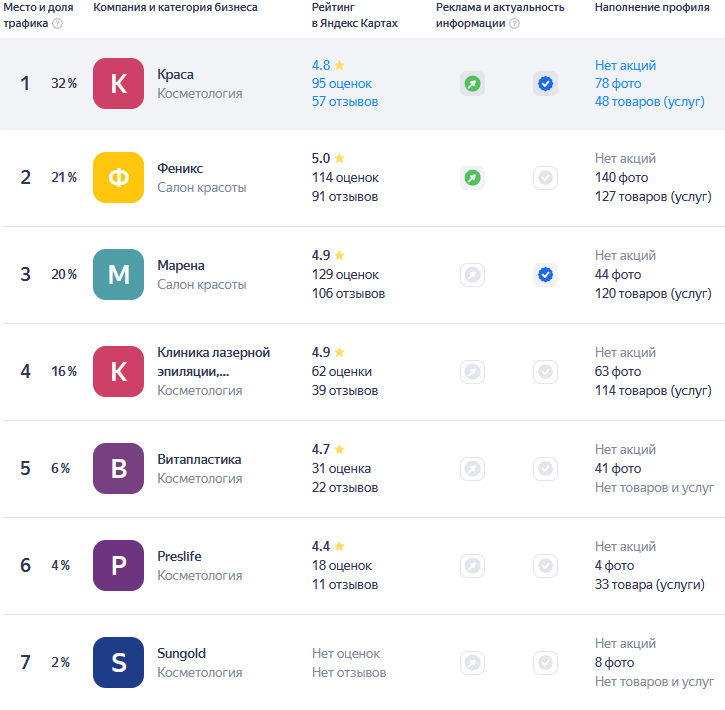Click the '78 фото' link for Краса
The width and height of the screenshot is (725, 710).
click(x=618, y=84)
